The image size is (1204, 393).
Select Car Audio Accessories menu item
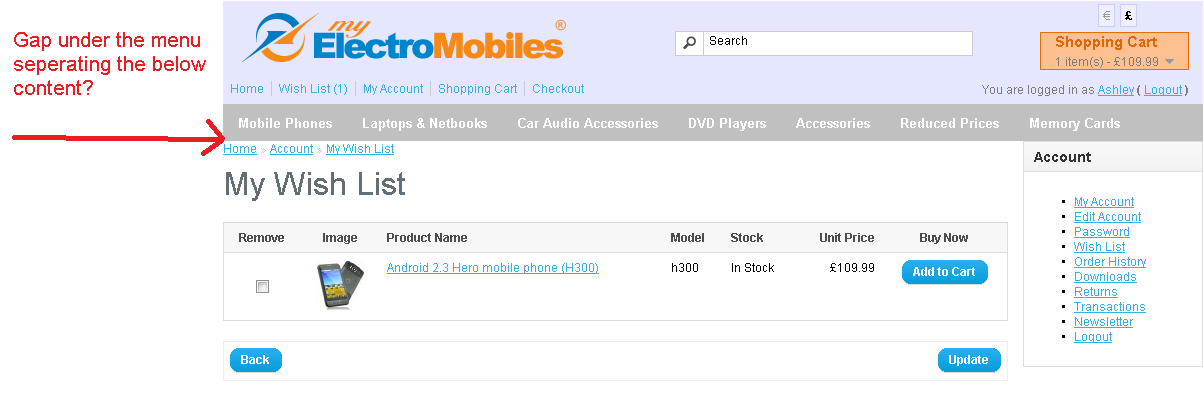tap(587, 123)
